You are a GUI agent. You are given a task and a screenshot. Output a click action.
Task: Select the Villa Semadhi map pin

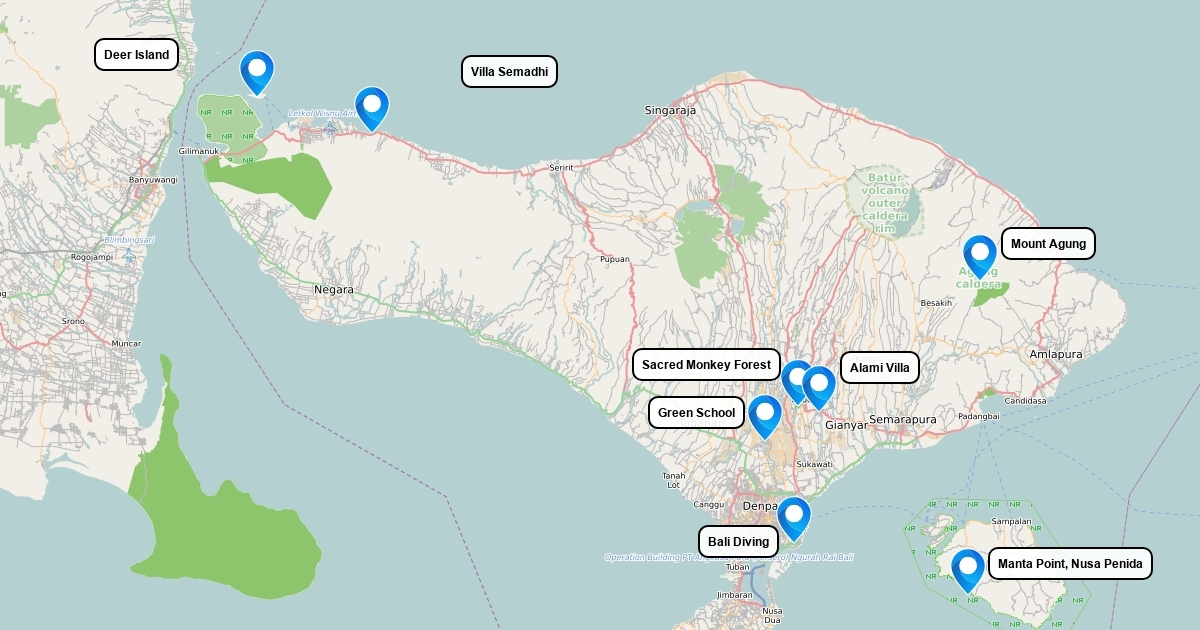tap(372, 106)
